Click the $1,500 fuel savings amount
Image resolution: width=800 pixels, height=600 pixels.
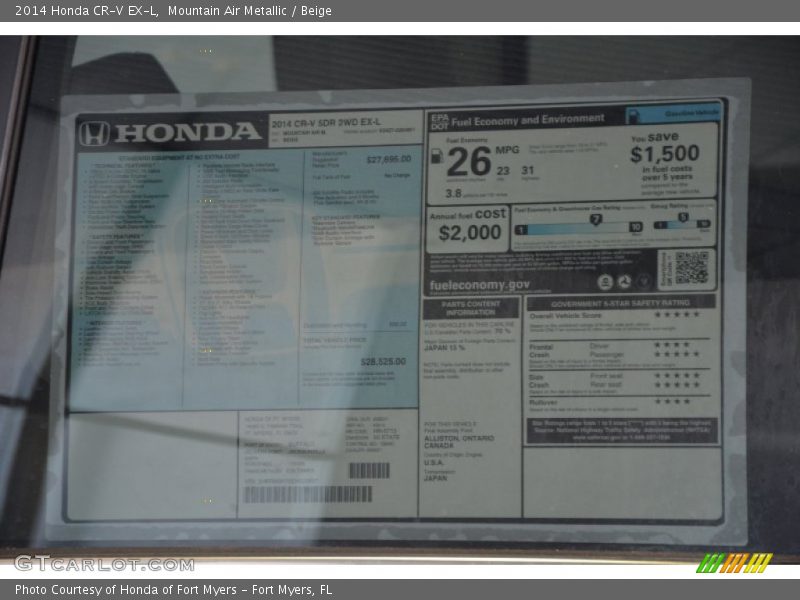(665, 154)
